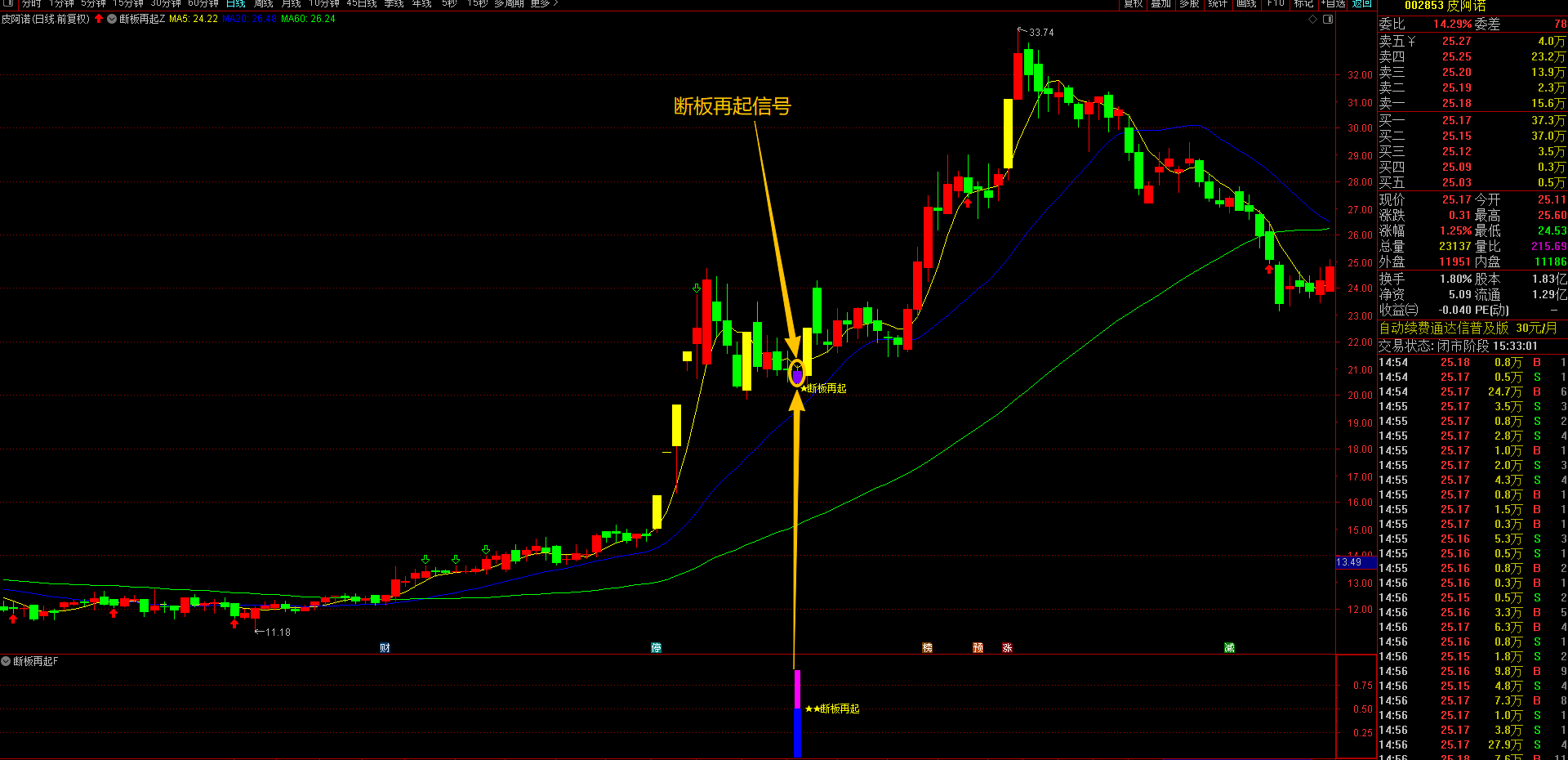This screenshot has height=760, width=1568.
Task: Click the 统计 statistics button
Action: [1218, 3]
